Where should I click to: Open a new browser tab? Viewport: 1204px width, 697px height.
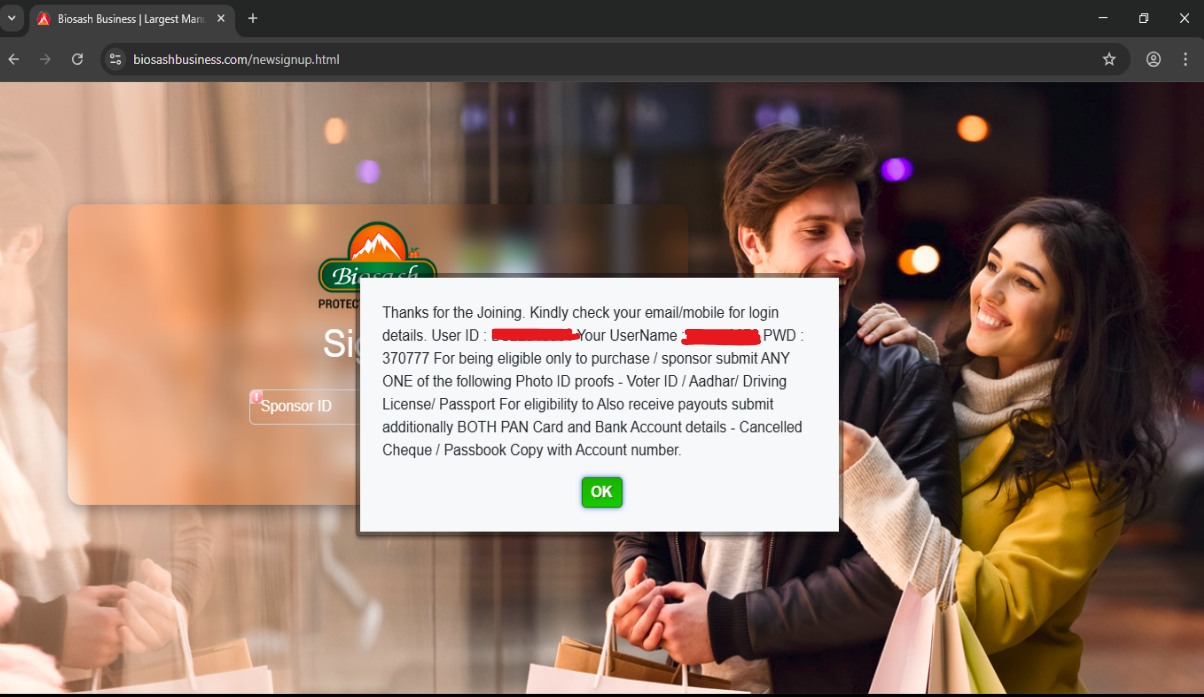[x=253, y=19]
